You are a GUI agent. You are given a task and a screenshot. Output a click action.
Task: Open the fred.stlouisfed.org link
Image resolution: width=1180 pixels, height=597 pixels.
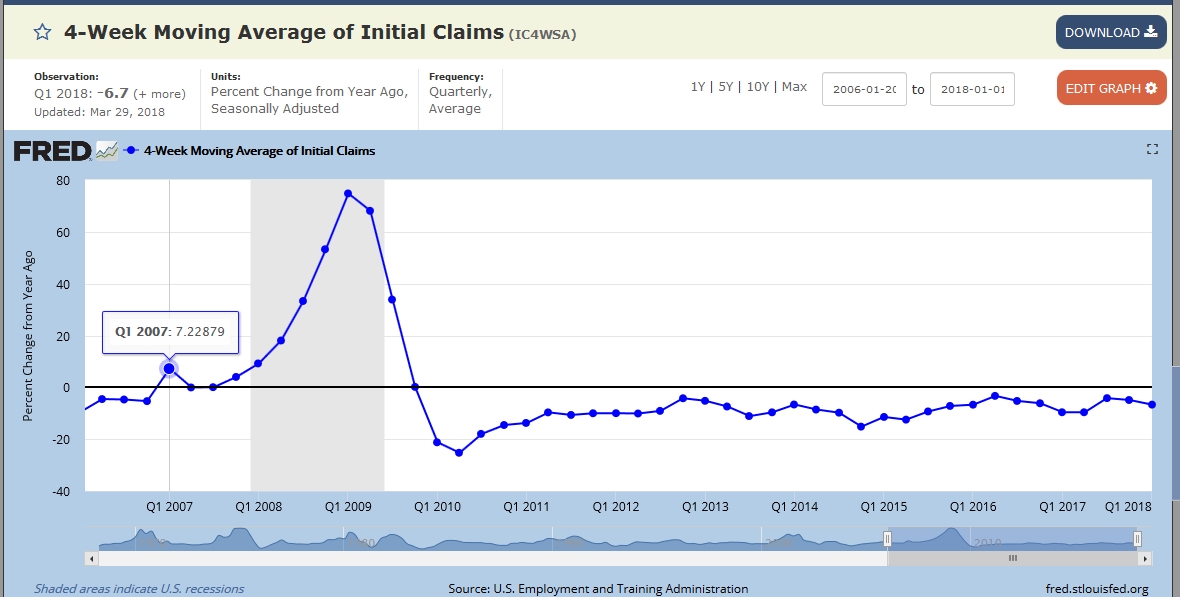(1098, 589)
